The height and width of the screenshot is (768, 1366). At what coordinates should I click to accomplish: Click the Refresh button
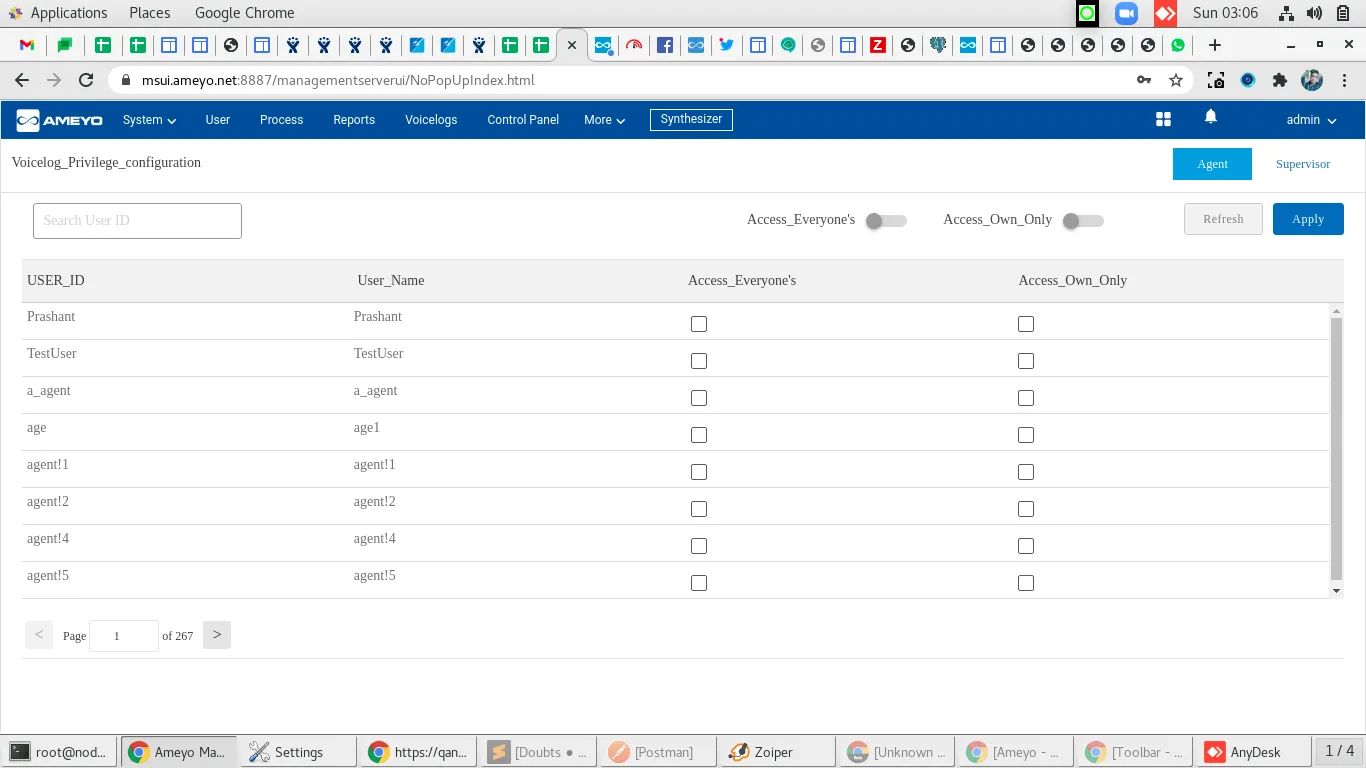pyautogui.click(x=1223, y=219)
